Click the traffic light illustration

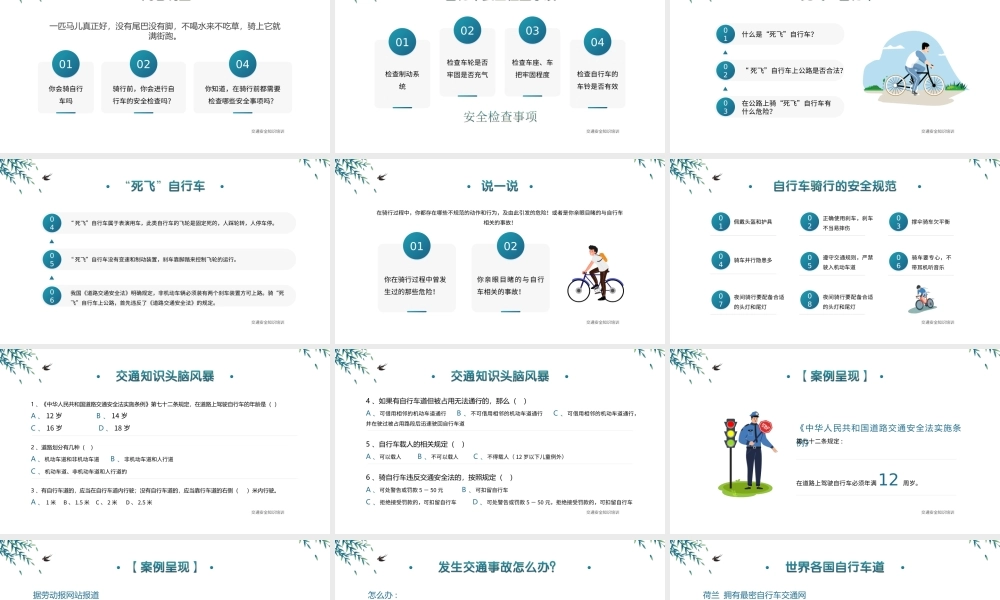(x=731, y=454)
